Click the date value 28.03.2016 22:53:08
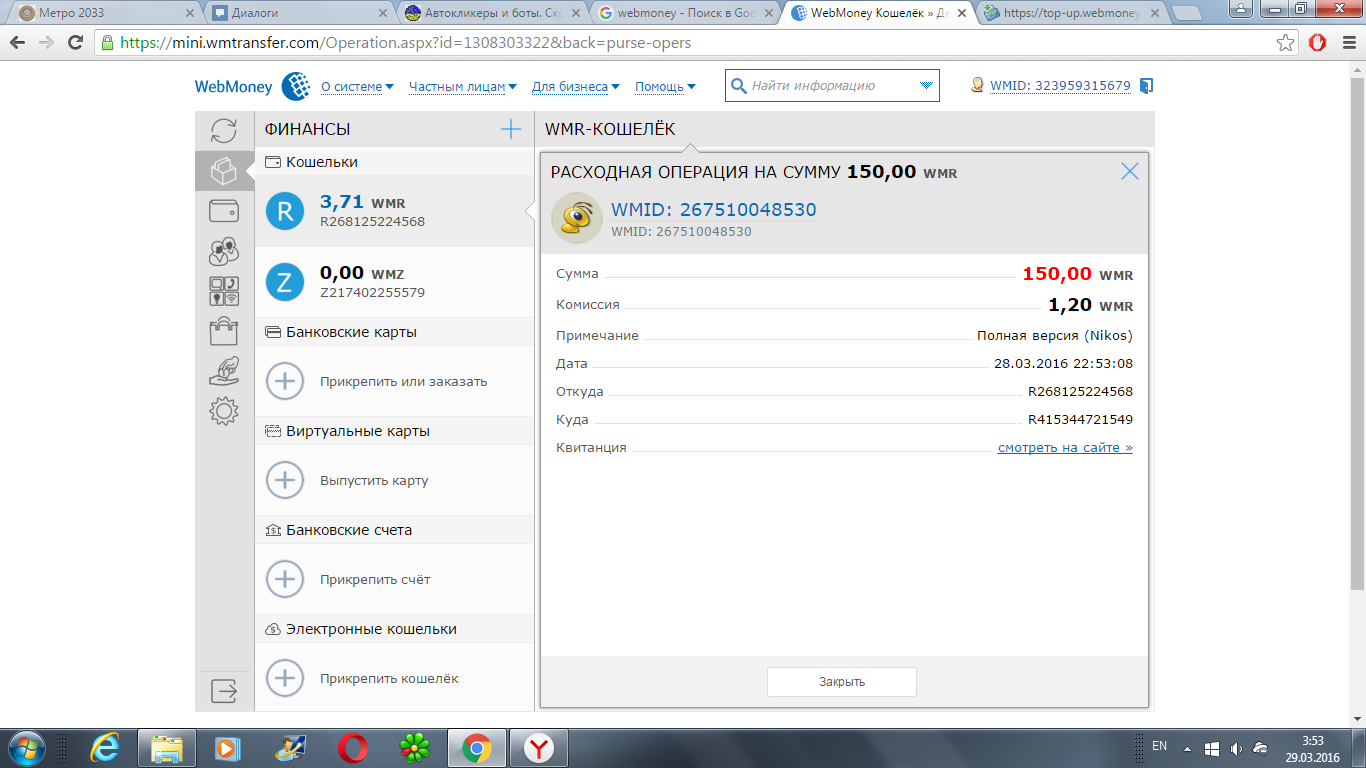The height and width of the screenshot is (768, 1366). click(x=1063, y=364)
